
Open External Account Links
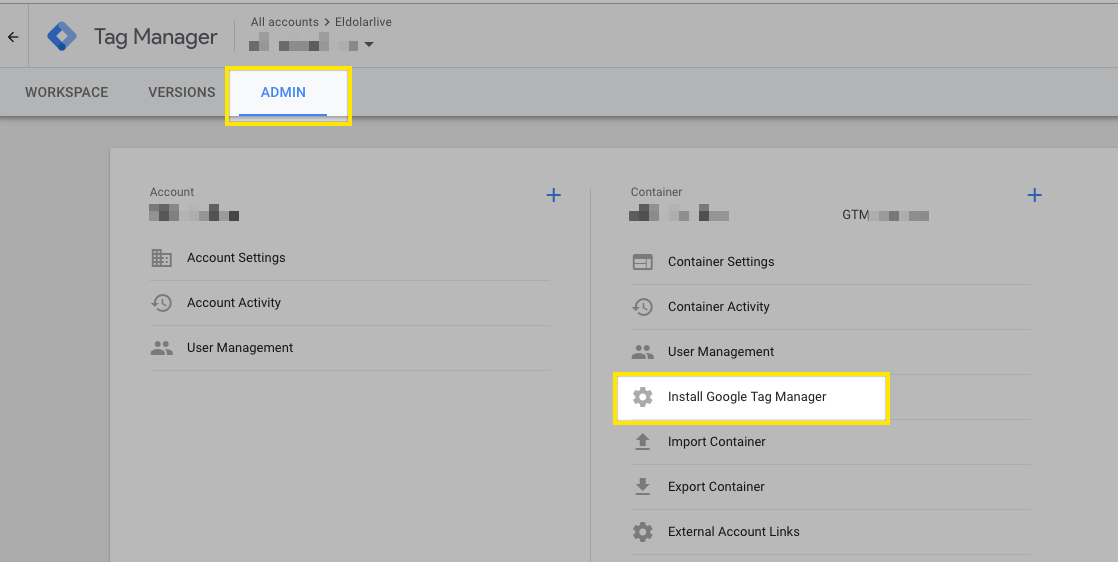click(831, 532)
